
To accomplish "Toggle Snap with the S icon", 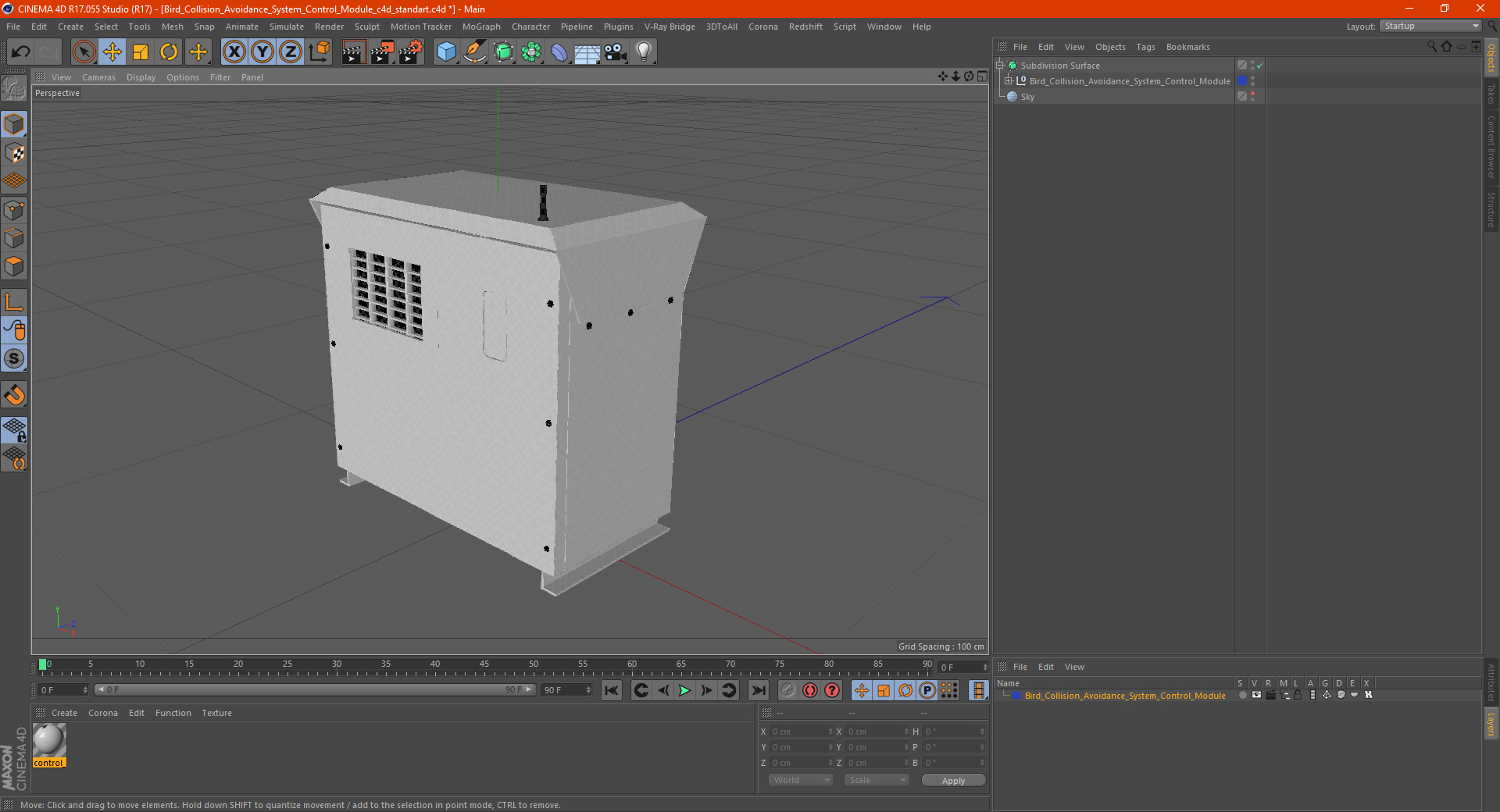I will point(14,358).
